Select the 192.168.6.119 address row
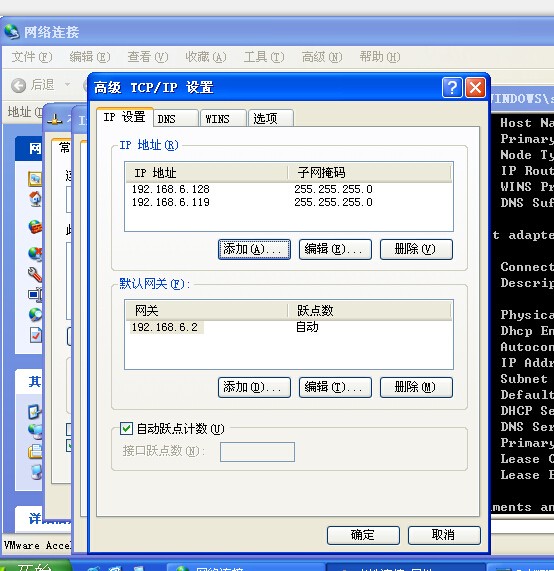The height and width of the screenshot is (571, 554). 288,202
